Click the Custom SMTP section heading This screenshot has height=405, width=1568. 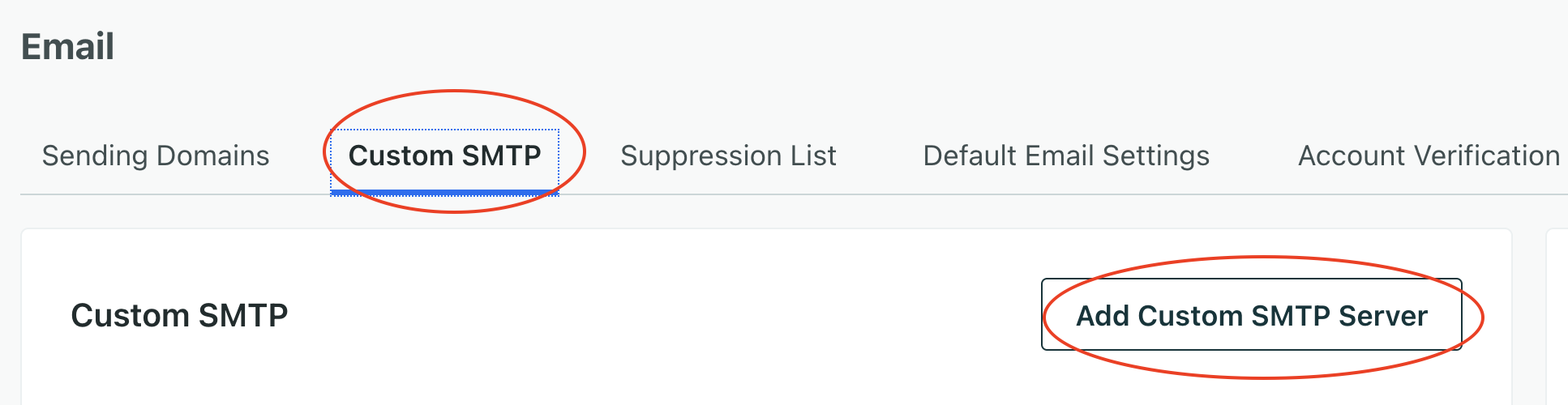click(x=179, y=315)
